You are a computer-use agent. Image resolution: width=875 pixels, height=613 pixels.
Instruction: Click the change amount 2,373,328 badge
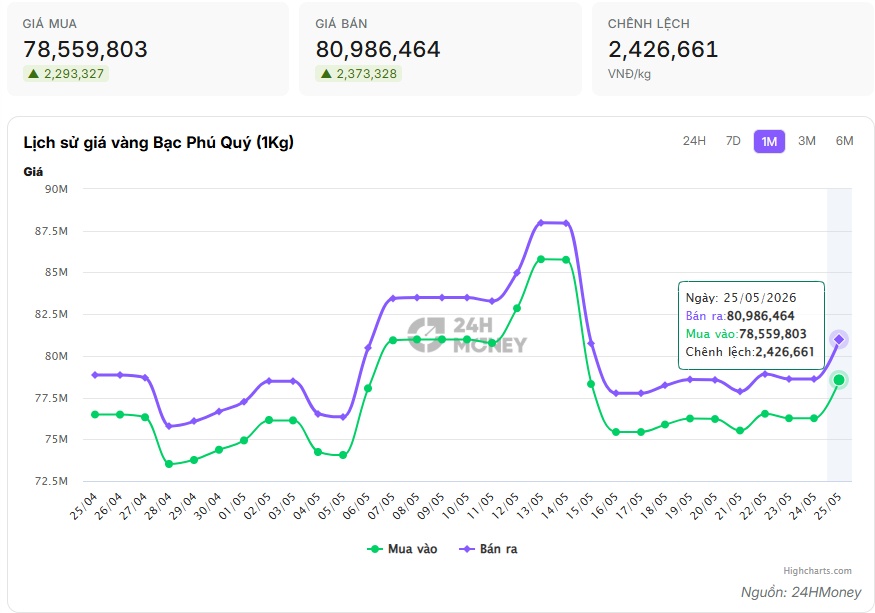359,74
